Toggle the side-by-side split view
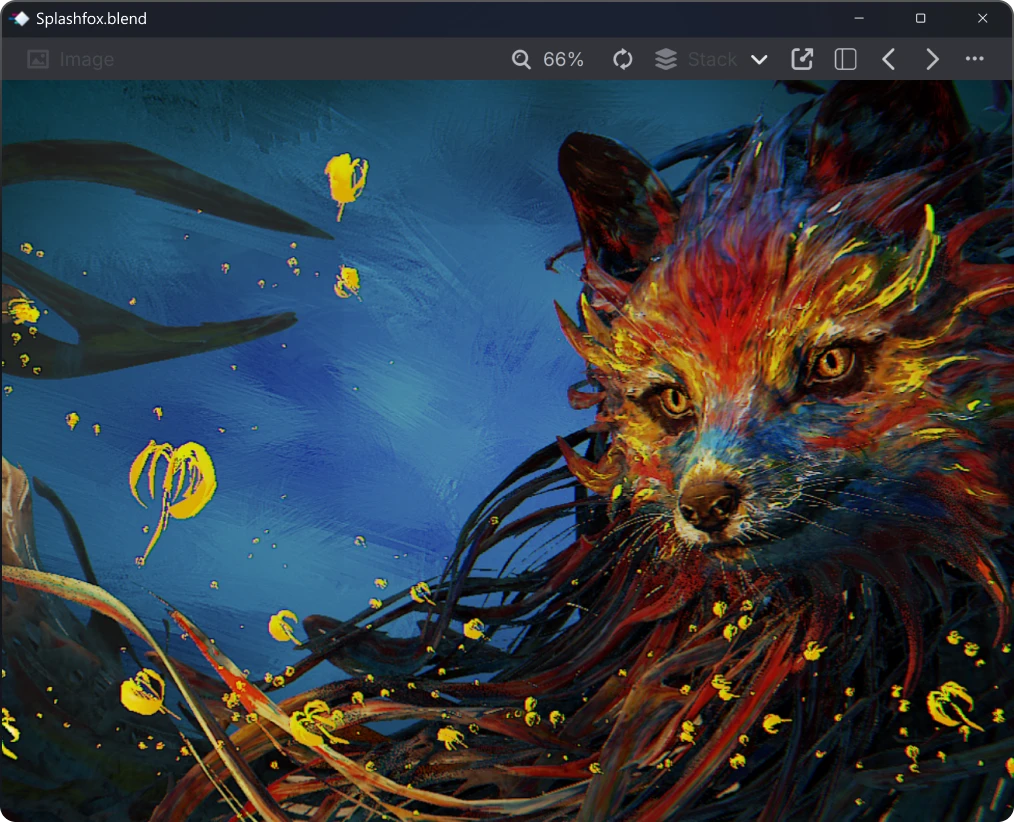The width and height of the screenshot is (1014, 822). (844, 59)
